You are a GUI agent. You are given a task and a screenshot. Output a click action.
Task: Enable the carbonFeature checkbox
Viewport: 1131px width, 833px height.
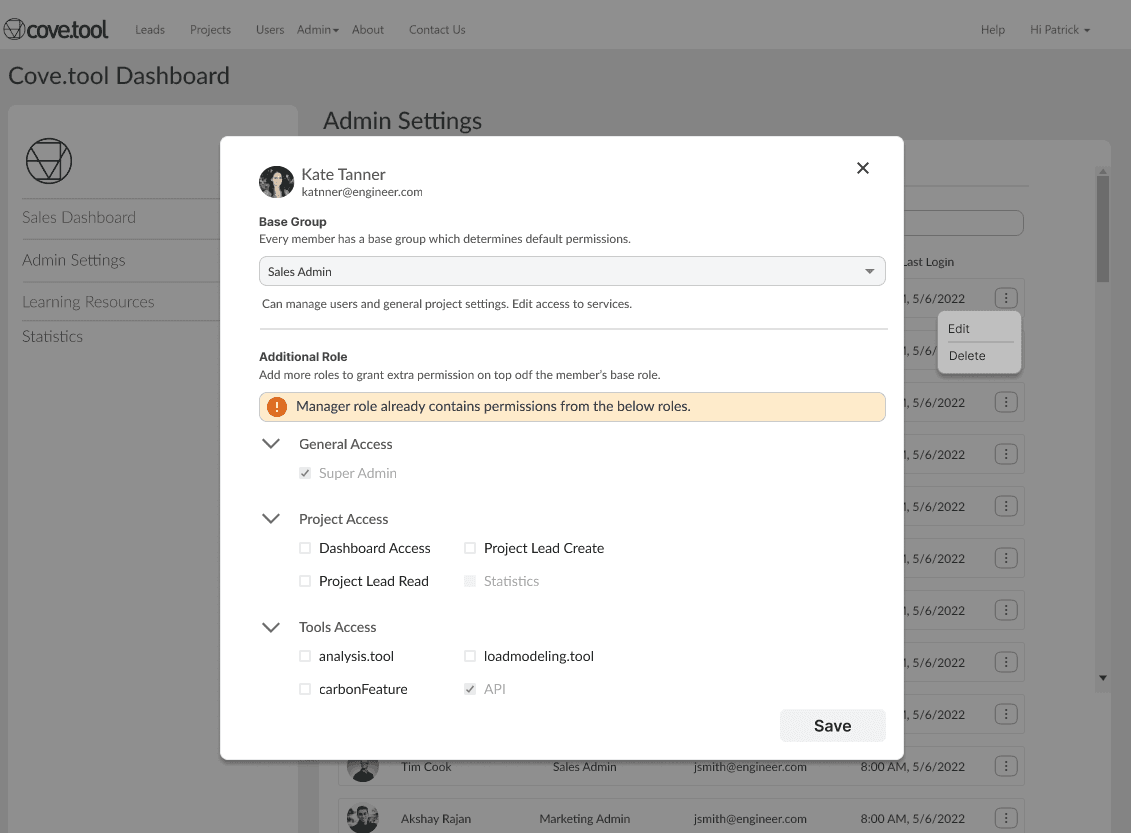click(305, 689)
